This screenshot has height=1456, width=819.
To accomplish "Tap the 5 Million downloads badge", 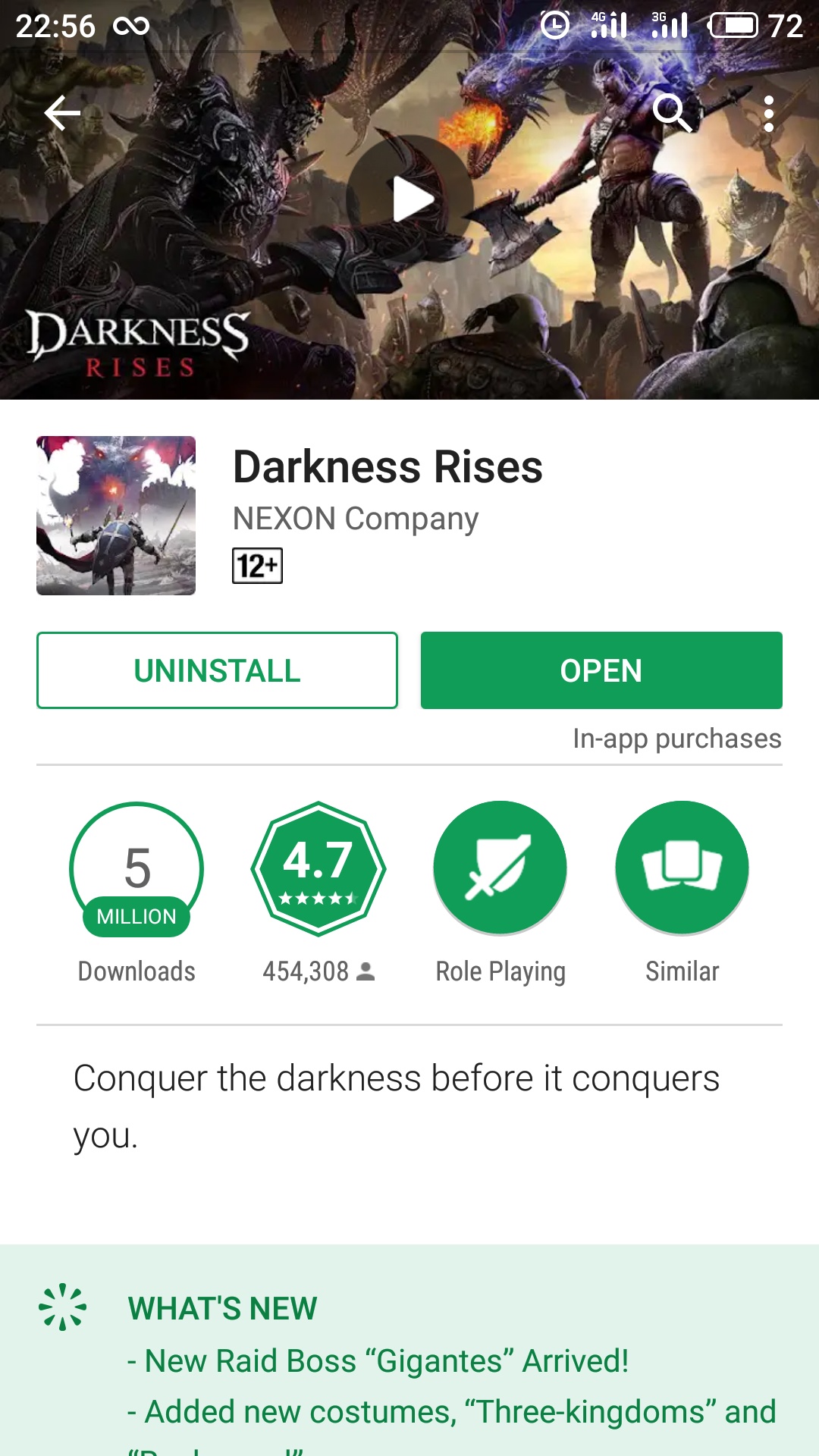I will (x=136, y=869).
